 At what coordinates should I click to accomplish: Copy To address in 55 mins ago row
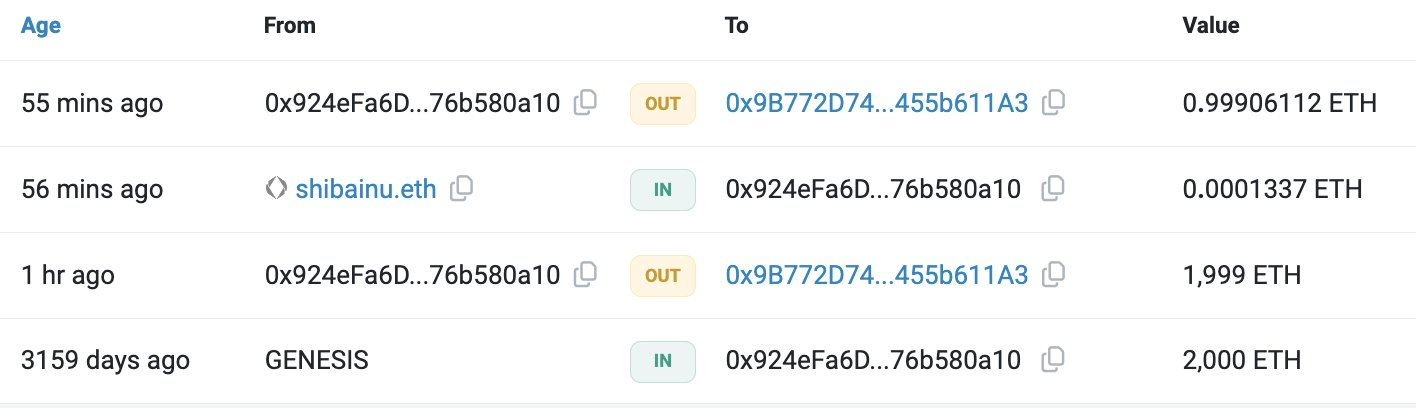1053,103
